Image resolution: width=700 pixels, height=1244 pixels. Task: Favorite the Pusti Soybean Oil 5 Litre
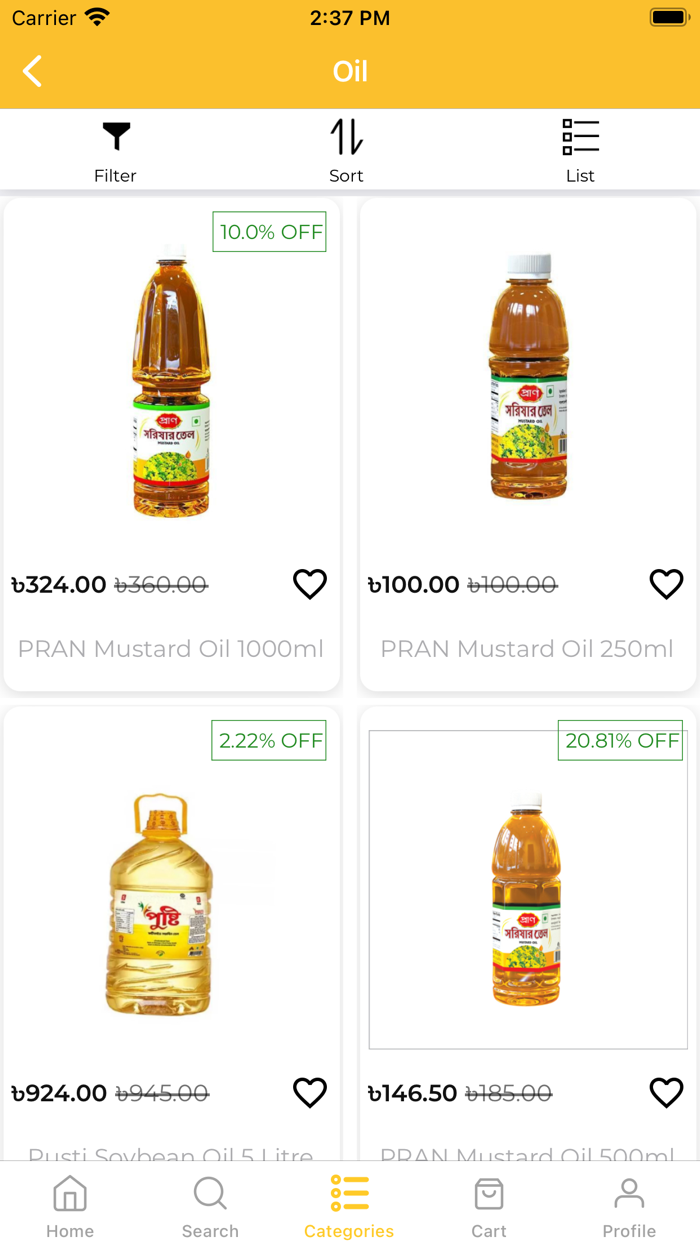tap(310, 1093)
